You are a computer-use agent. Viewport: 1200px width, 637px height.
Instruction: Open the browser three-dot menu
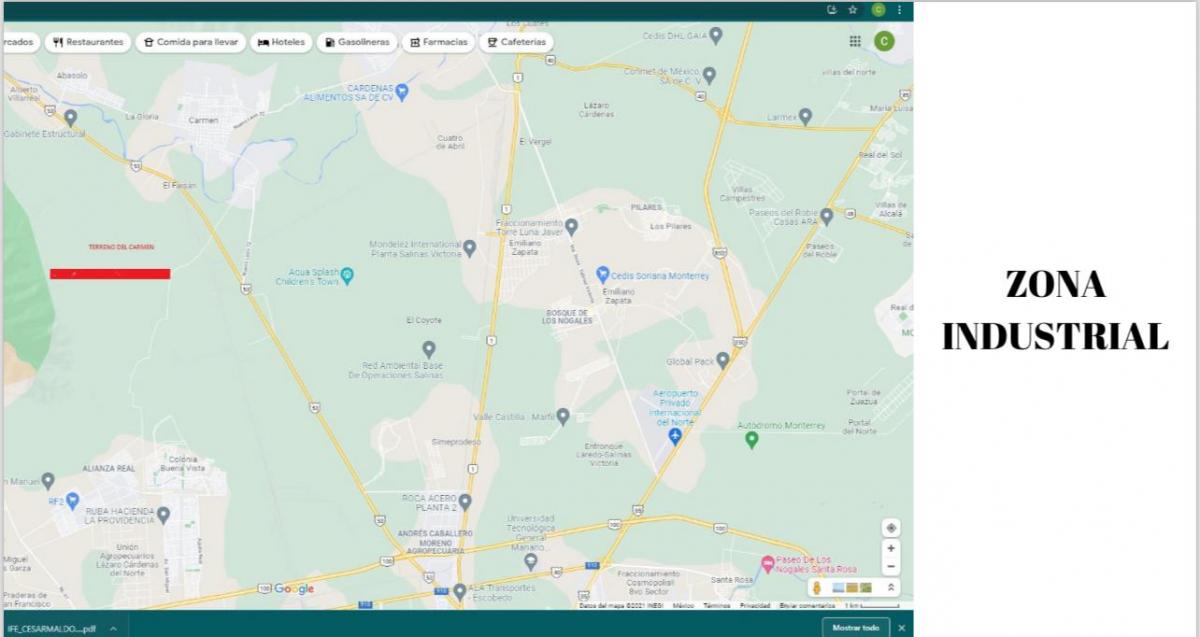point(900,10)
